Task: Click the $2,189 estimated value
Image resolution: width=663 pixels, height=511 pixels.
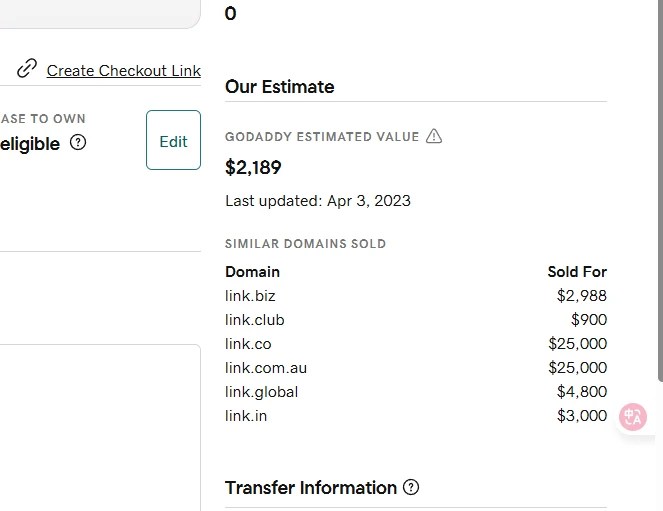Action: 253,167
